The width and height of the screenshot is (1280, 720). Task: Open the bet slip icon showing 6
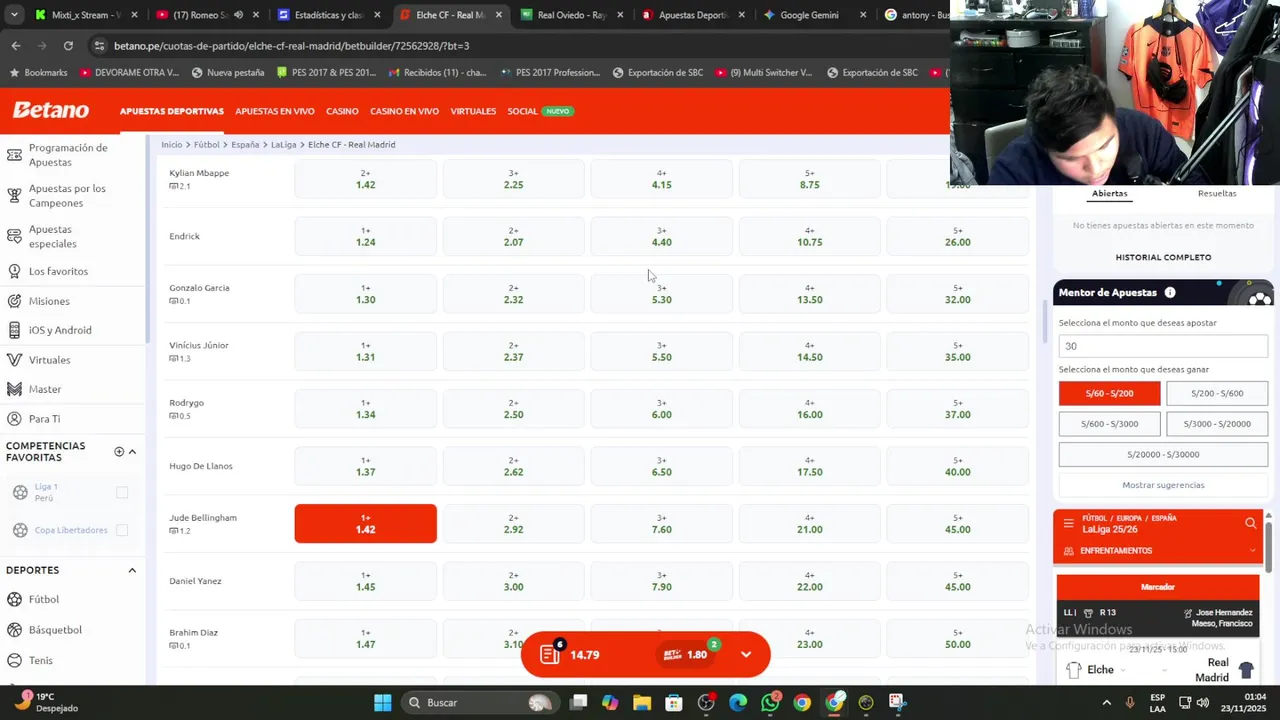(x=550, y=654)
